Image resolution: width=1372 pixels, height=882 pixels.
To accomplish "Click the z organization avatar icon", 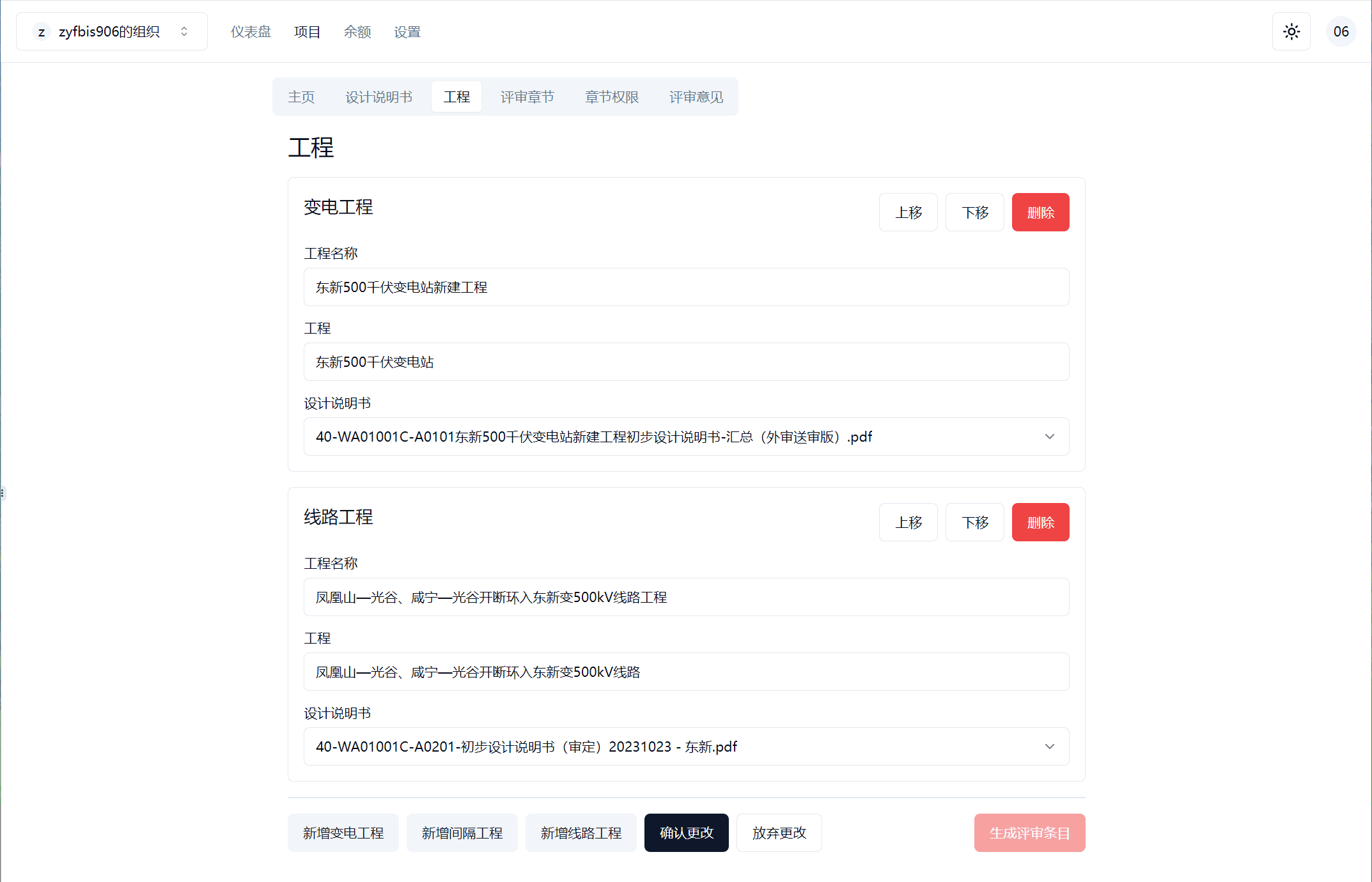I will (x=42, y=31).
